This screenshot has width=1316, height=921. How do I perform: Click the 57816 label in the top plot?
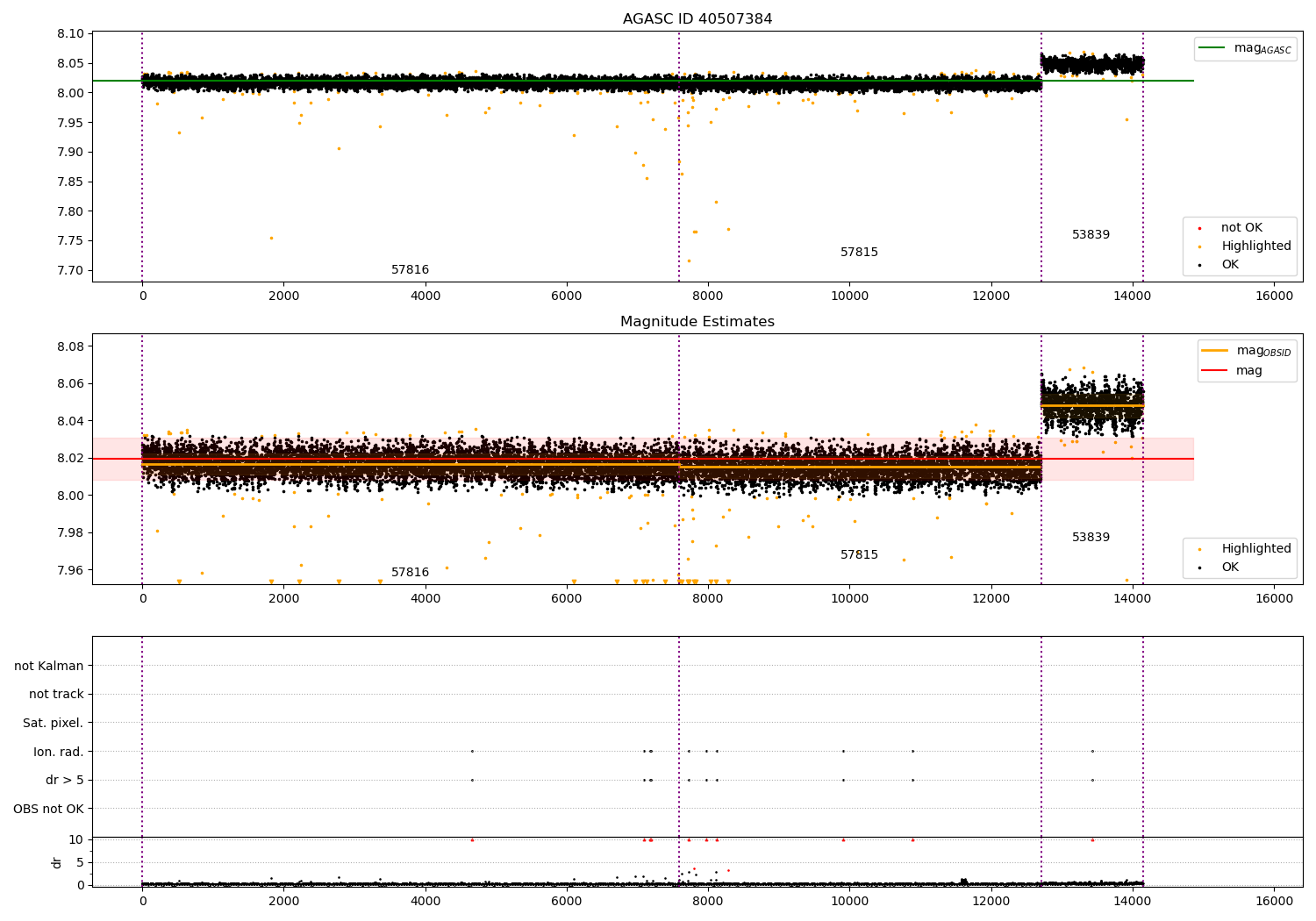pos(410,270)
